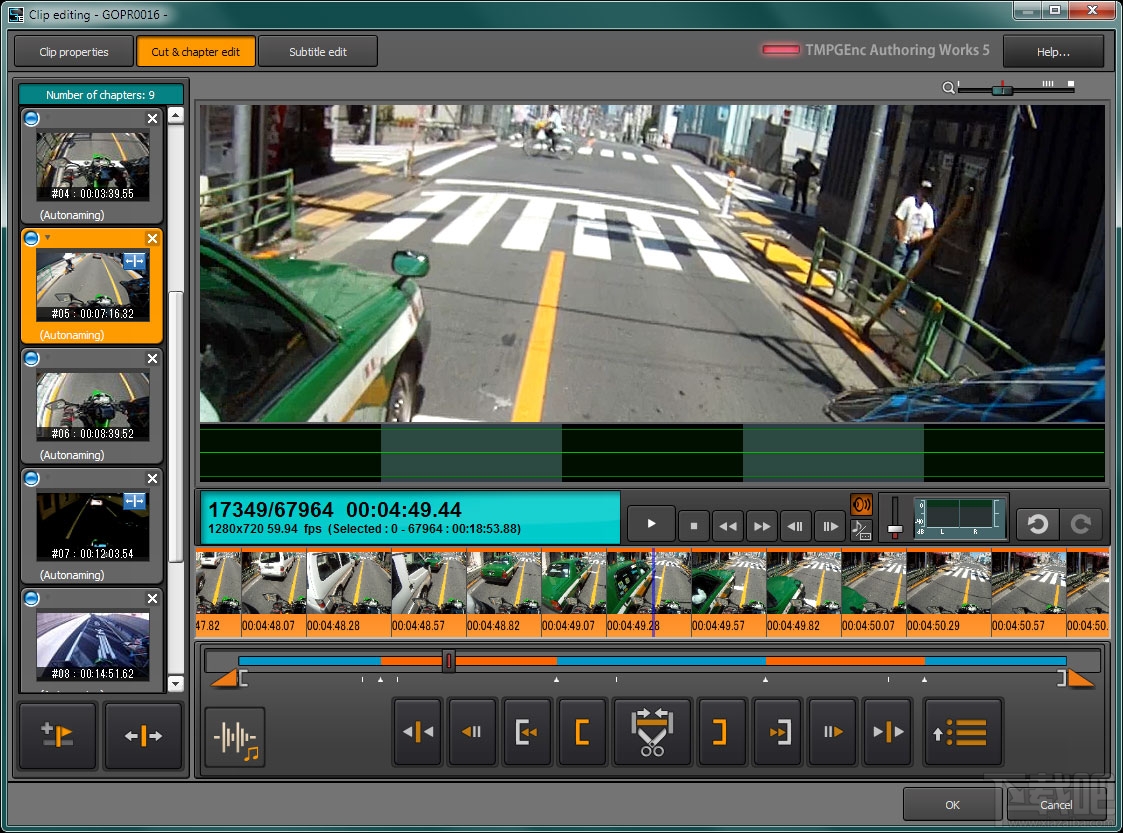
Task: Toggle the orange audio speaker preview button
Action: pyautogui.click(x=861, y=505)
